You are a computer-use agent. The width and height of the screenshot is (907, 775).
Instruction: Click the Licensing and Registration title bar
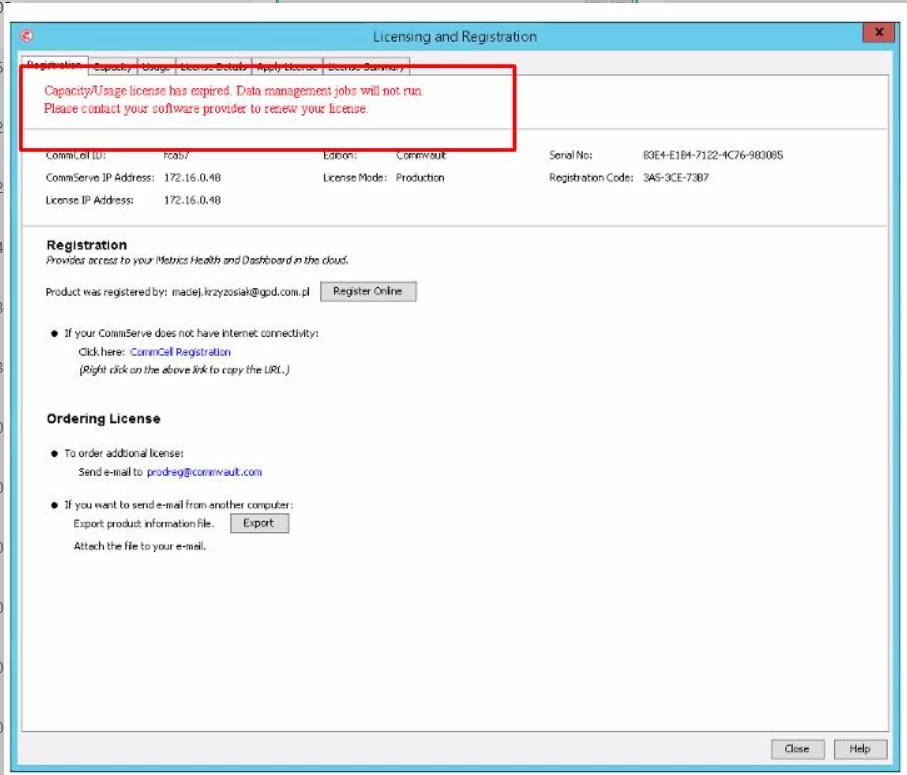pyautogui.click(x=453, y=35)
